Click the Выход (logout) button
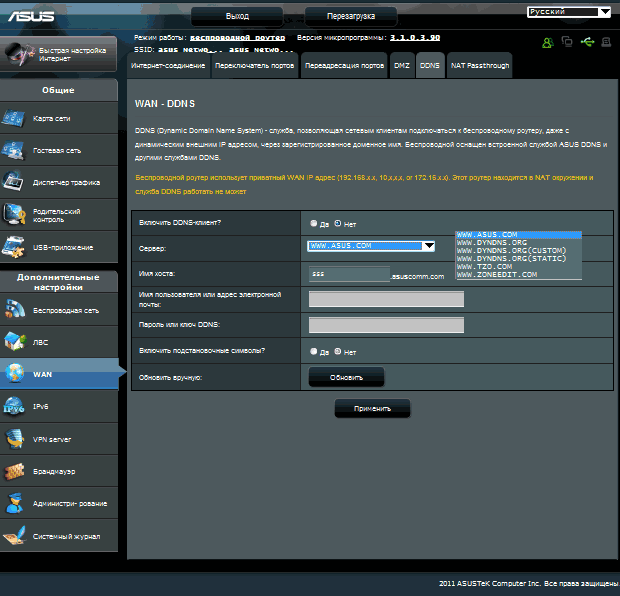Image resolution: width=620 pixels, height=596 pixels. (x=237, y=16)
